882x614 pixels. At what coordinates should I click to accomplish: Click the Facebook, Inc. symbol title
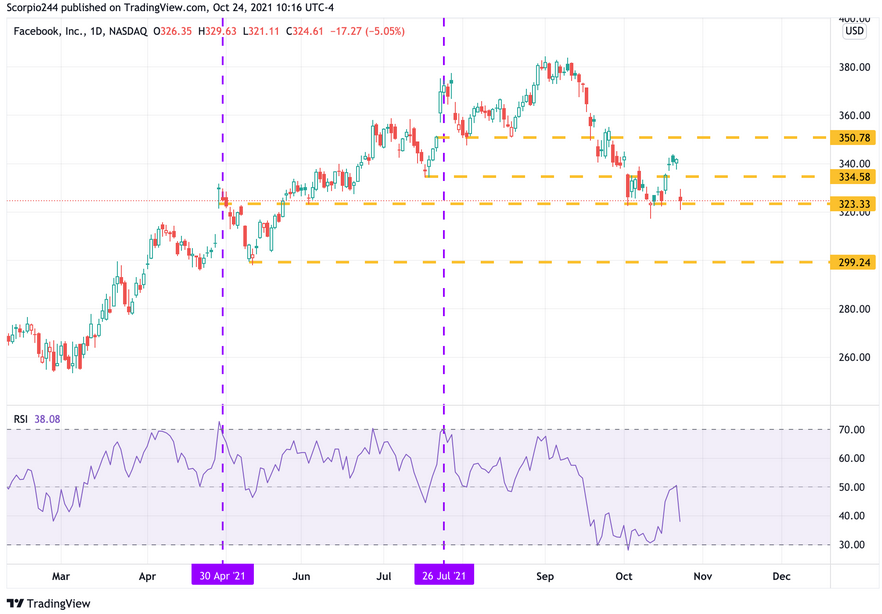pyautogui.click(x=50, y=31)
